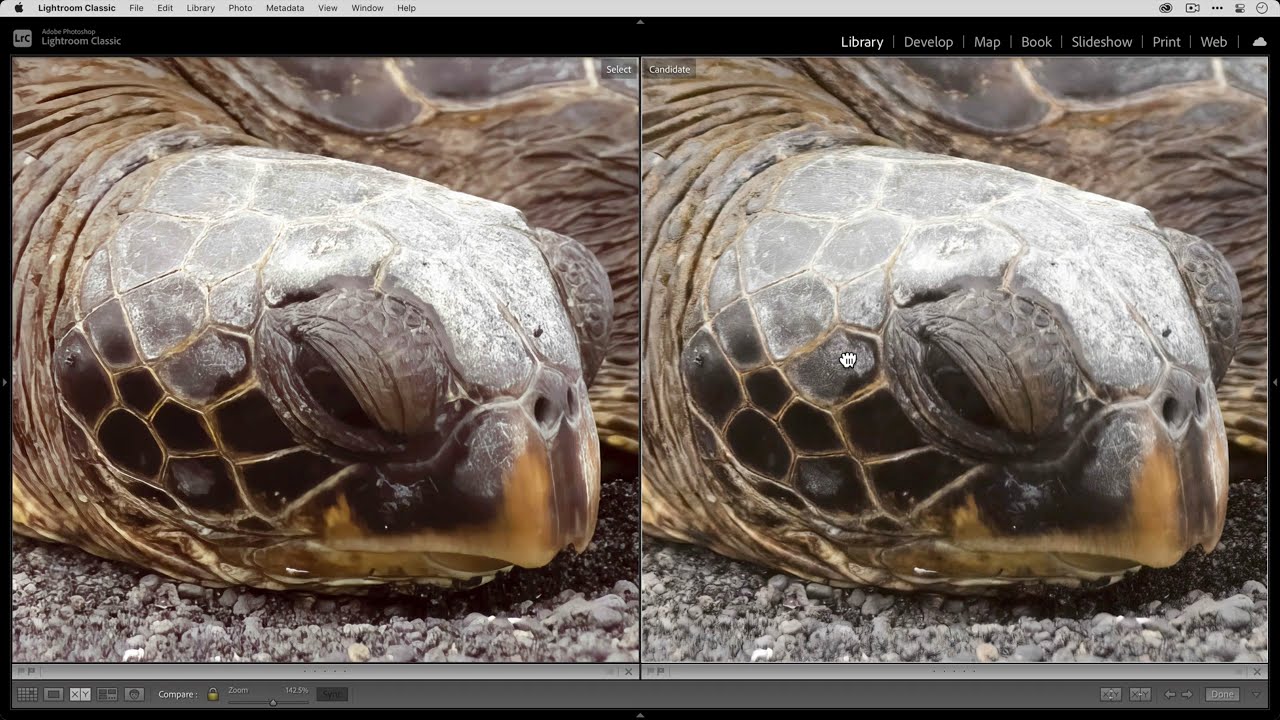Click the Make Select XY icon
Viewport: 1280px width, 720px height.
tap(1140, 694)
